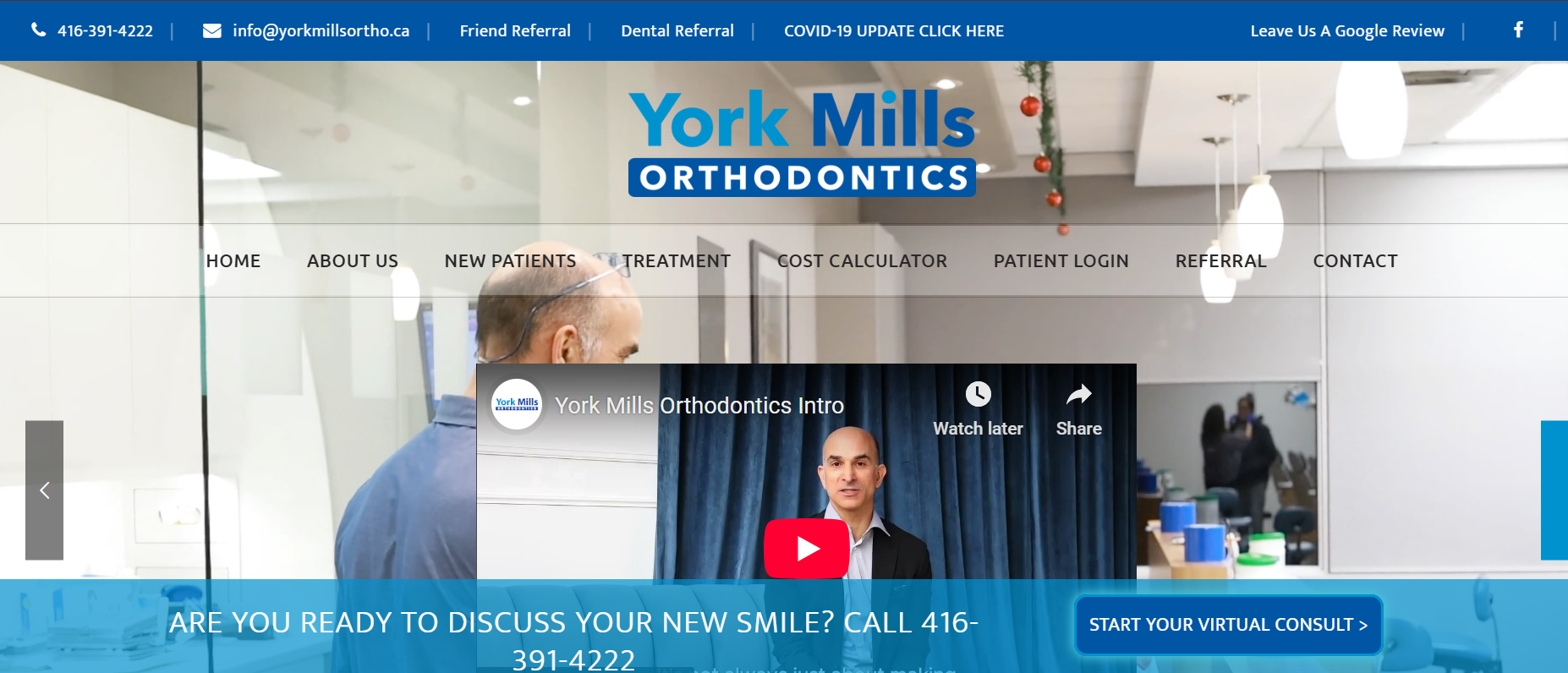Open the Friend Referral link

click(515, 31)
